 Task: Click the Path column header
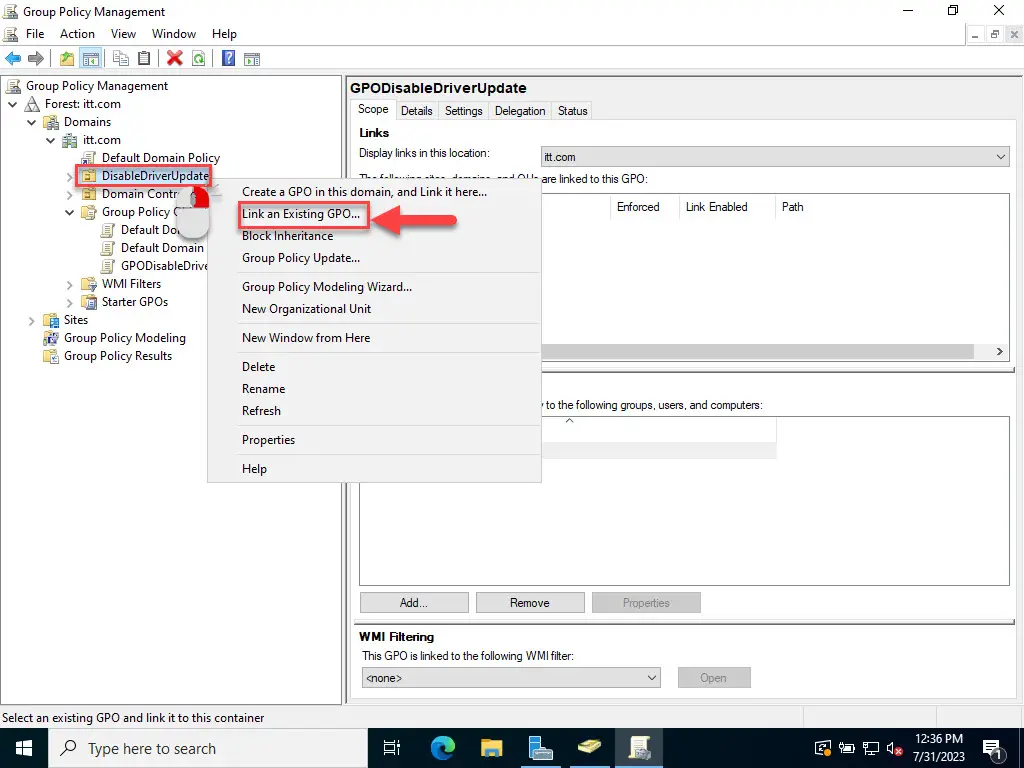click(792, 207)
